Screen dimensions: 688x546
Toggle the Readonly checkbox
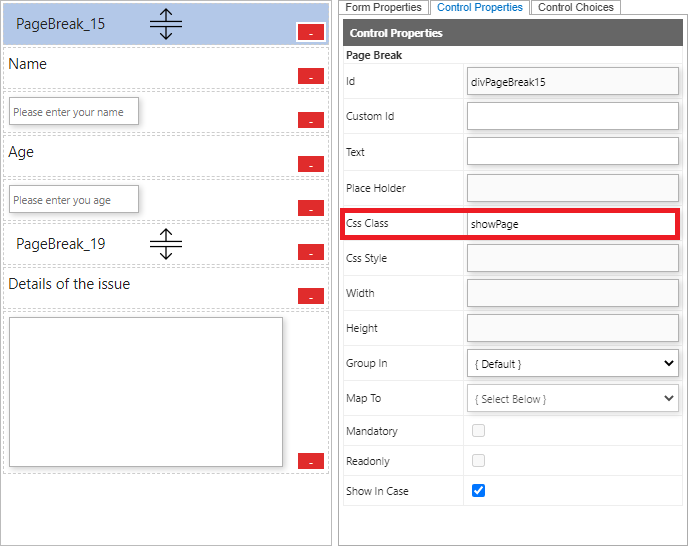coord(478,461)
